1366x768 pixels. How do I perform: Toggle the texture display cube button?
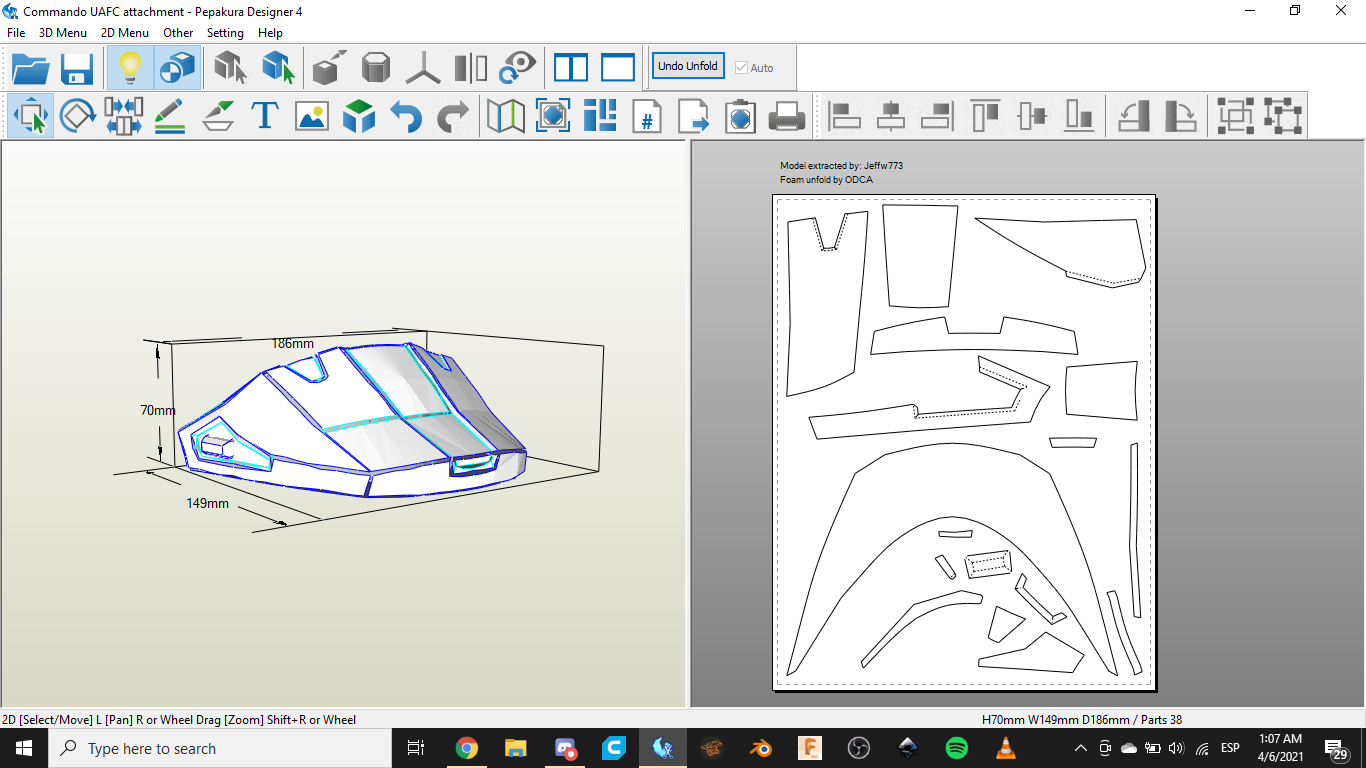pyautogui.click(x=177, y=68)
